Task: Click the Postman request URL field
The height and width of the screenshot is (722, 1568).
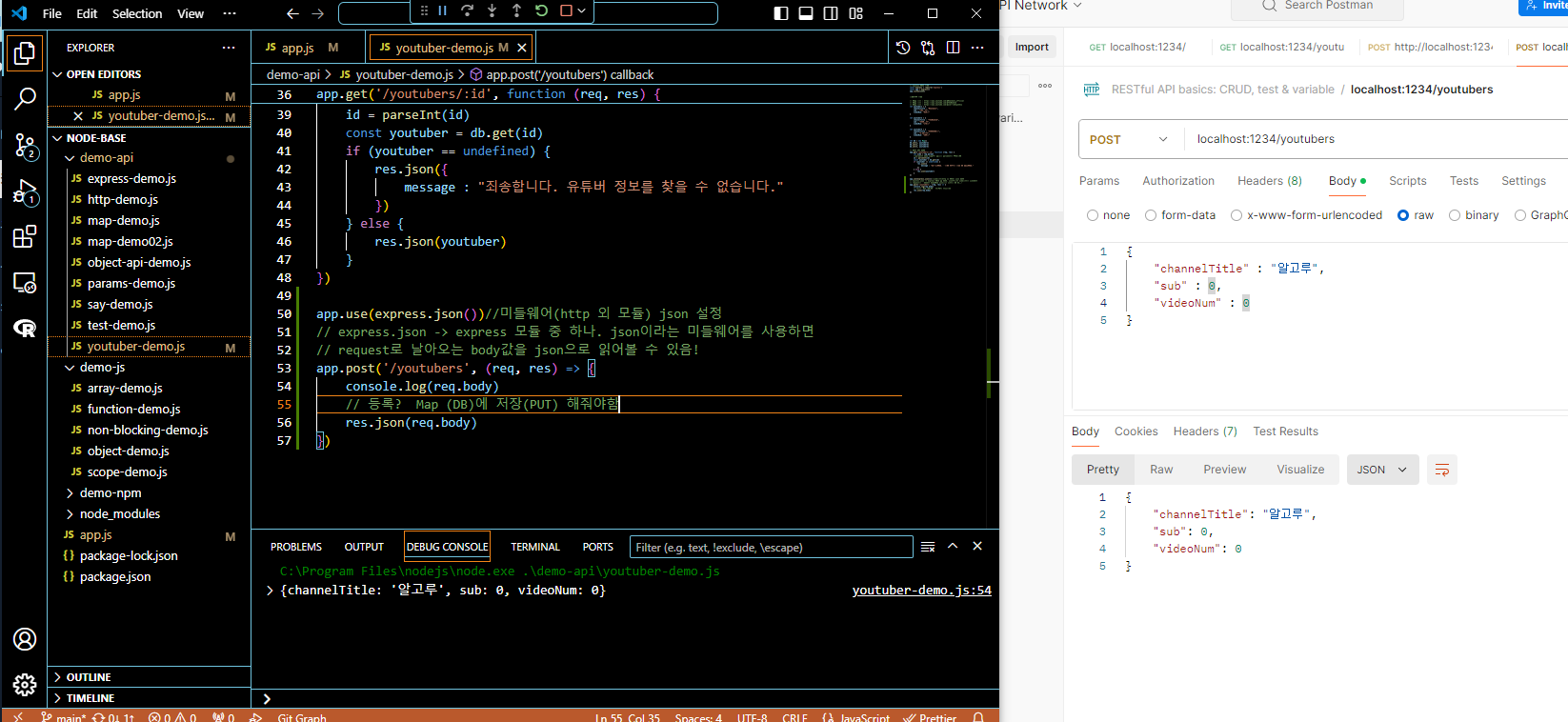Action: tap(1377, 139)
